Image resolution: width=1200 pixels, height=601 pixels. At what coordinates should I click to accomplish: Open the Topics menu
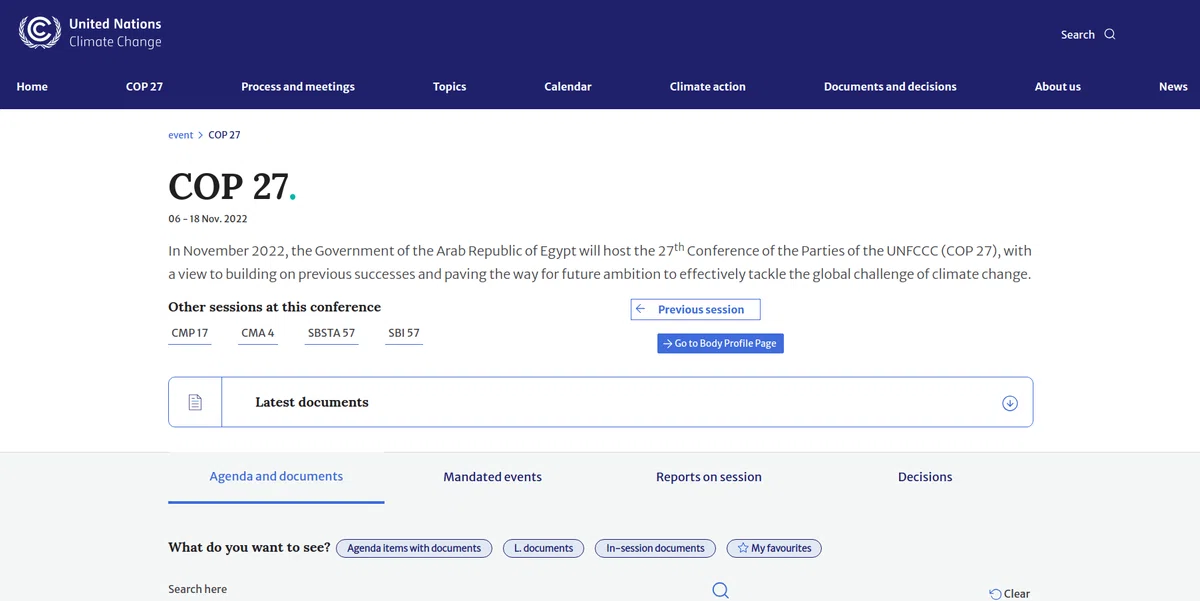point(449,87)
